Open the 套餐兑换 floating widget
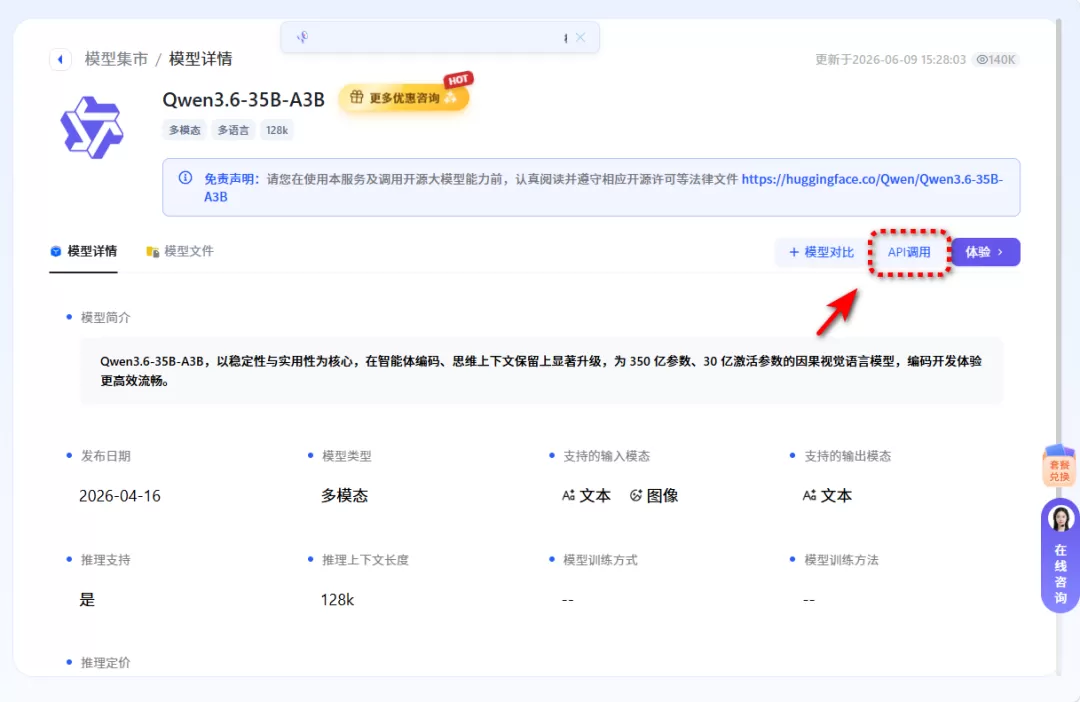Image resolution: width=1080 pixels, height=702 pixels. pyautogui.click(x=1059, y=467)
